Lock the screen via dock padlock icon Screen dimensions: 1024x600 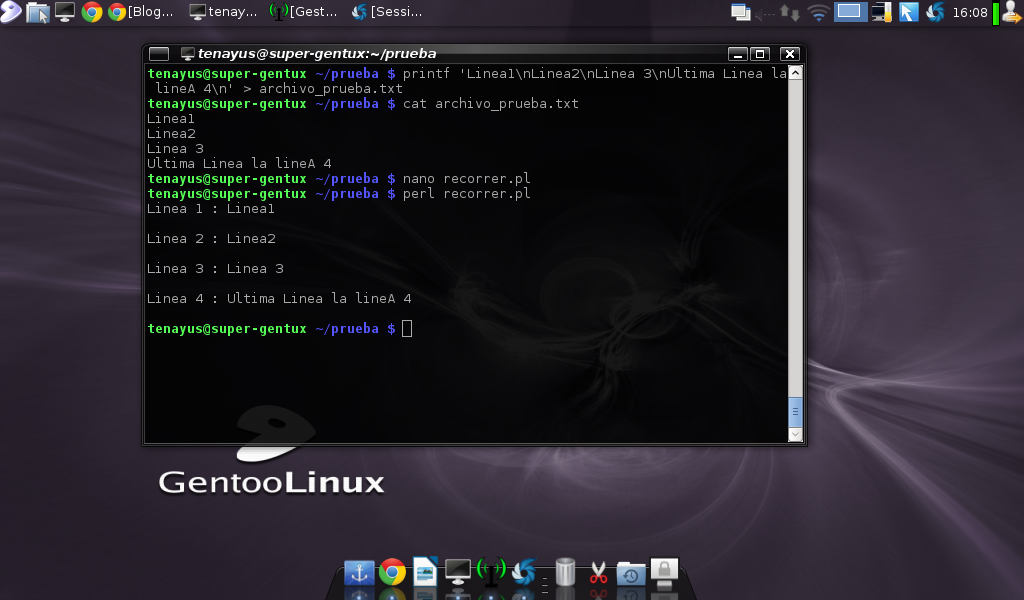coord(664,573)
